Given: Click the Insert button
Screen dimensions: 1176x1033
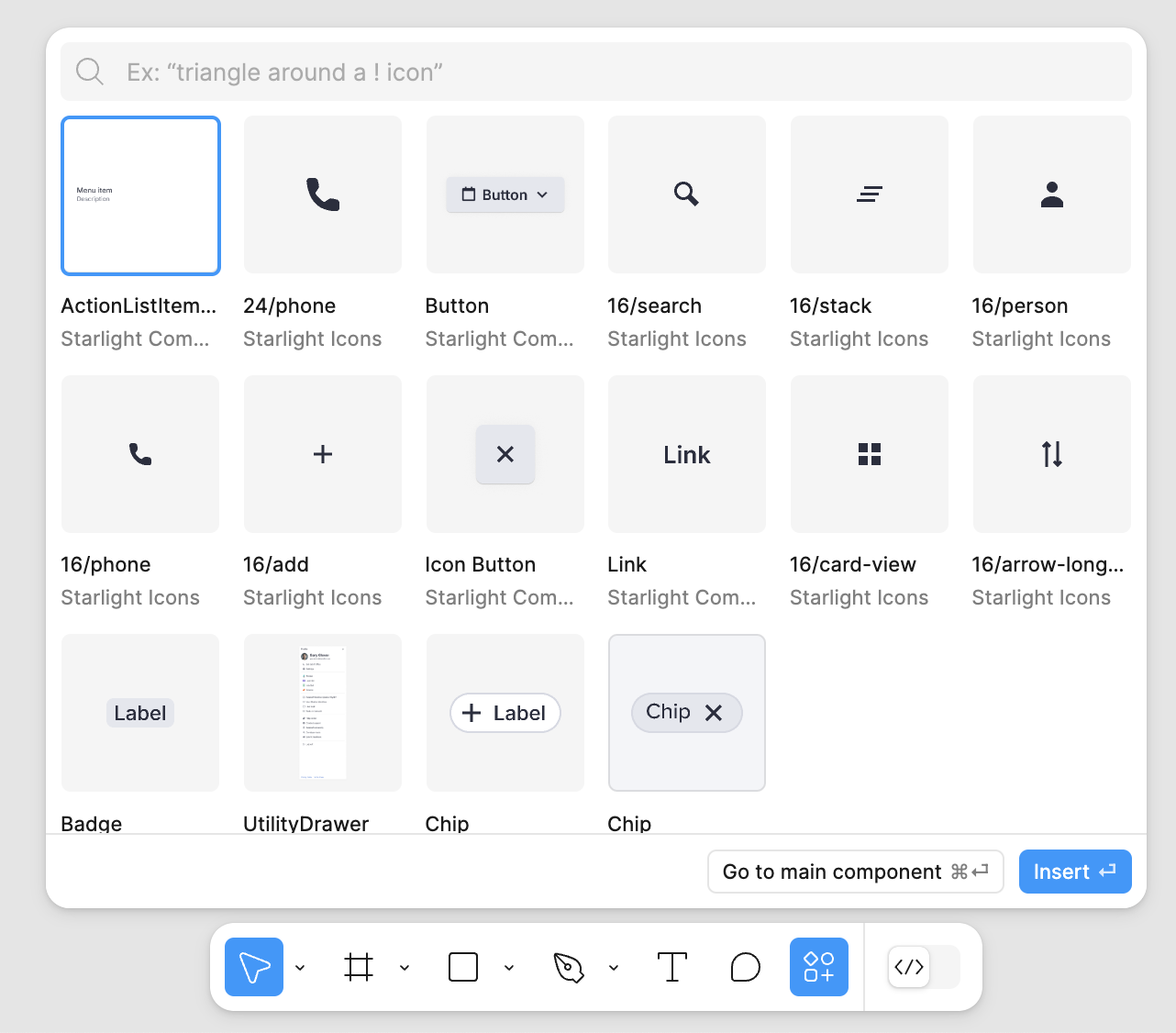Looking at the screenshot, I should pyautogui.click(x=1075, y=872).
